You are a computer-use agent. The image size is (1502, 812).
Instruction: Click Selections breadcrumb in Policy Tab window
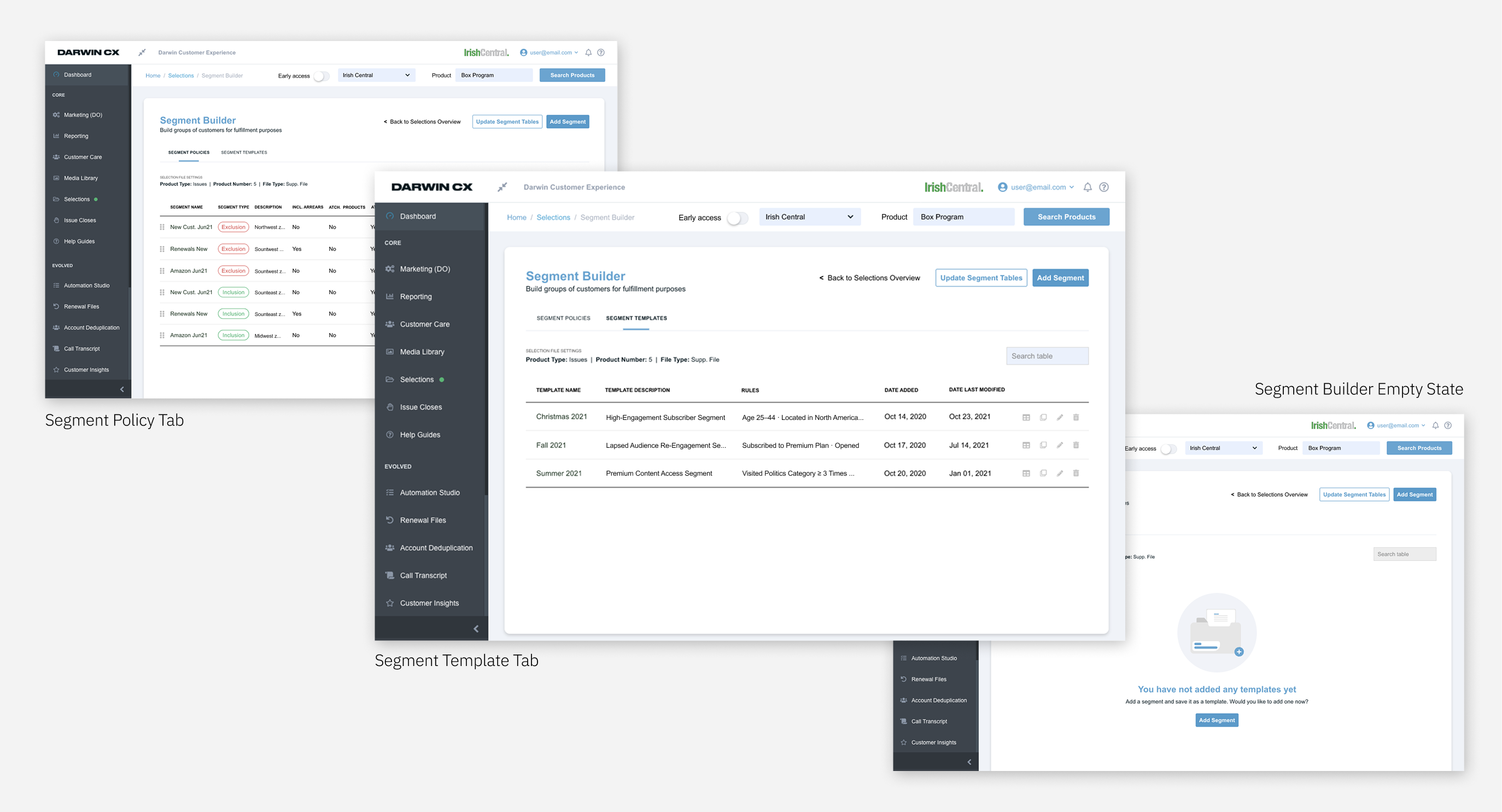click(181, 76)
